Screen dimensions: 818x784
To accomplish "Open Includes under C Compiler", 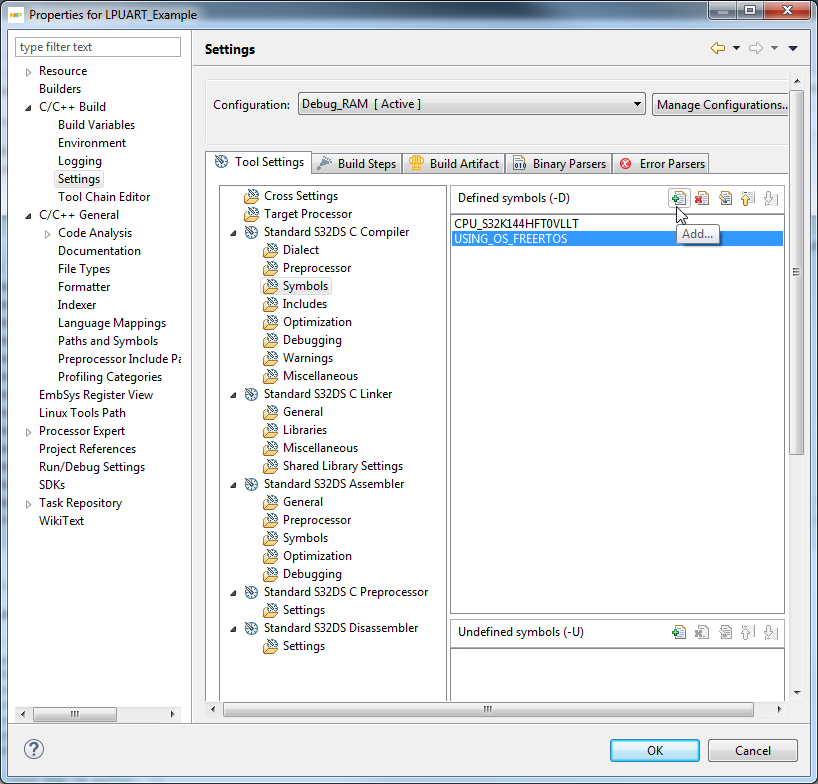I will (305, 304).
